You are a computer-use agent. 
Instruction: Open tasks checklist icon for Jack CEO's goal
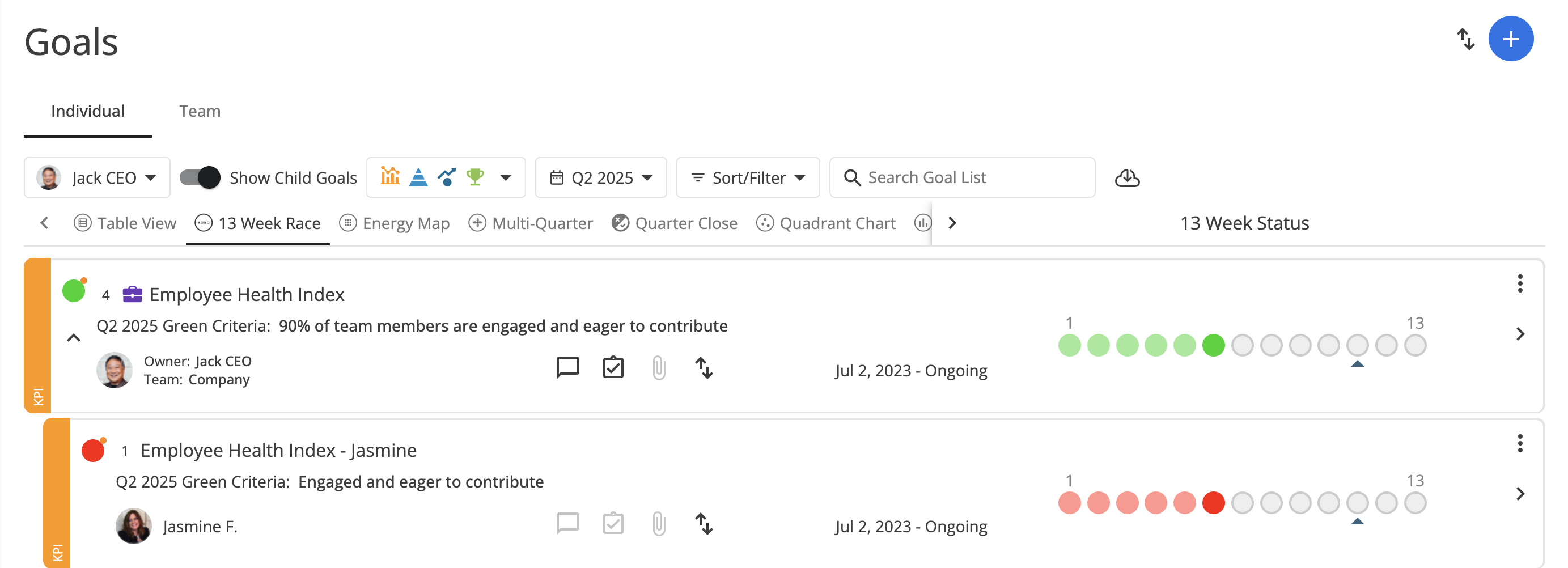click(613, 368)
